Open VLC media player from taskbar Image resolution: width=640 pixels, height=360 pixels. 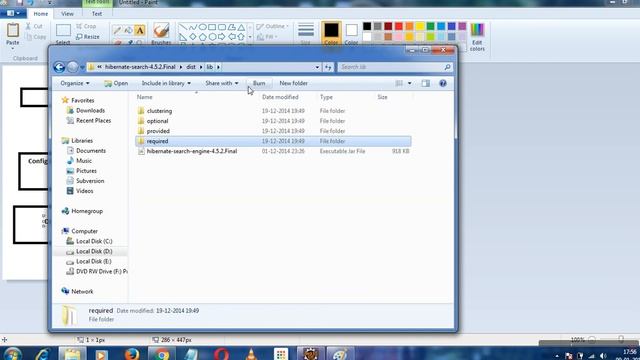251,353
